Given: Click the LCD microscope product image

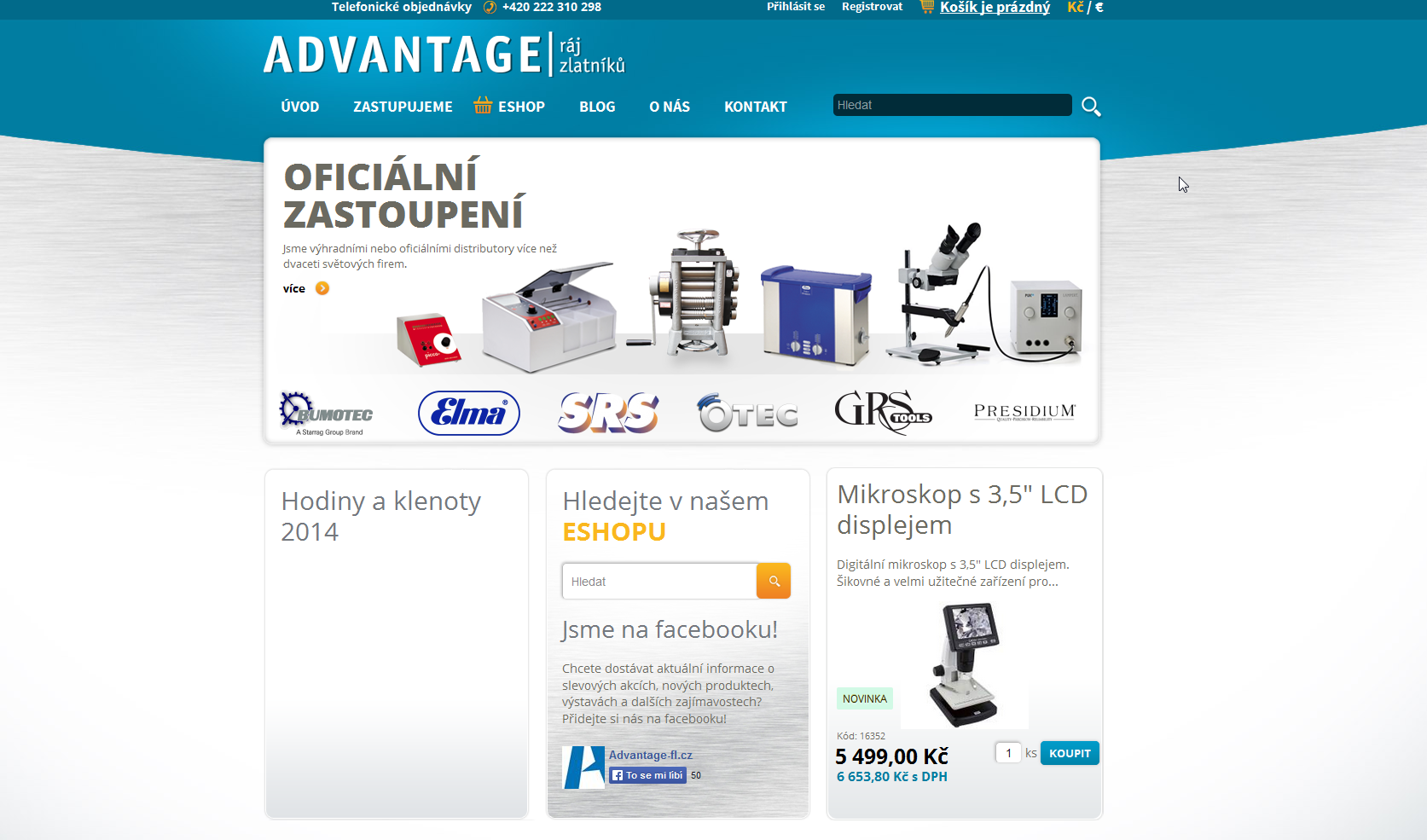Looking at the screenshot, I should pyautogui.click(x=965, y=664).
